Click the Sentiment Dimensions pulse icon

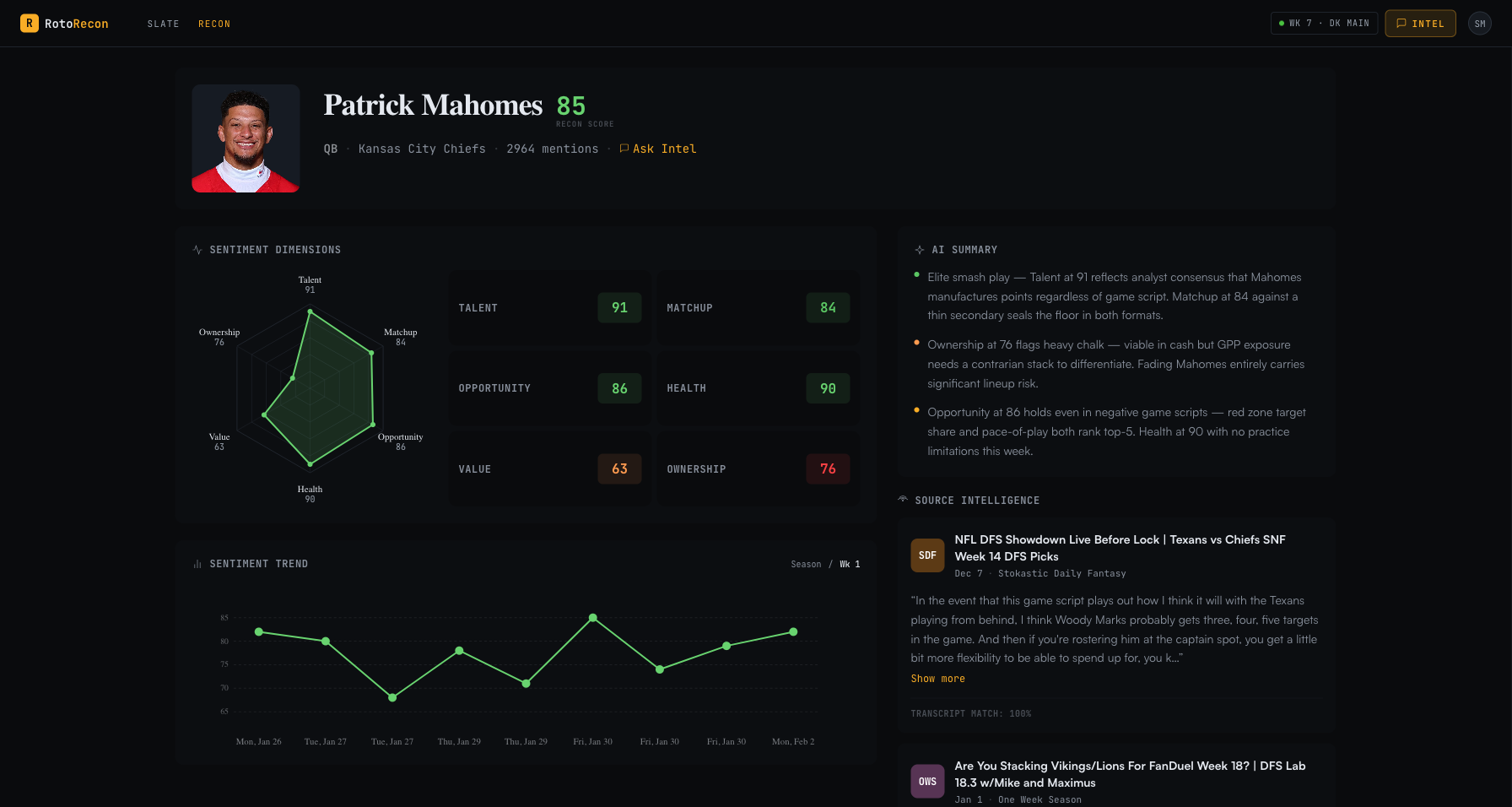(x=197, y=250)
